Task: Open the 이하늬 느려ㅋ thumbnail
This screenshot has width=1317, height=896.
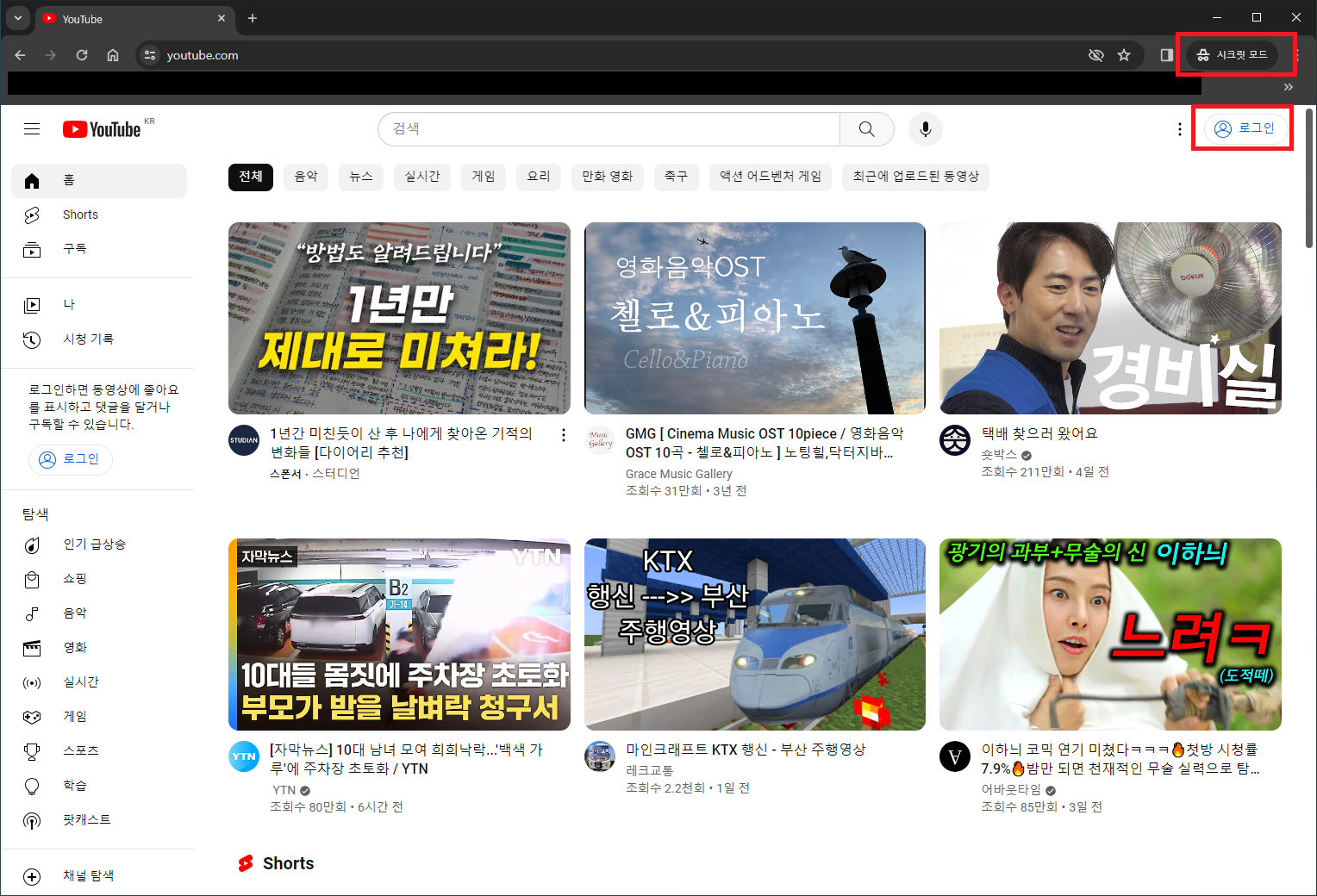Action: pyautogui.click(x=1110, y=634)
